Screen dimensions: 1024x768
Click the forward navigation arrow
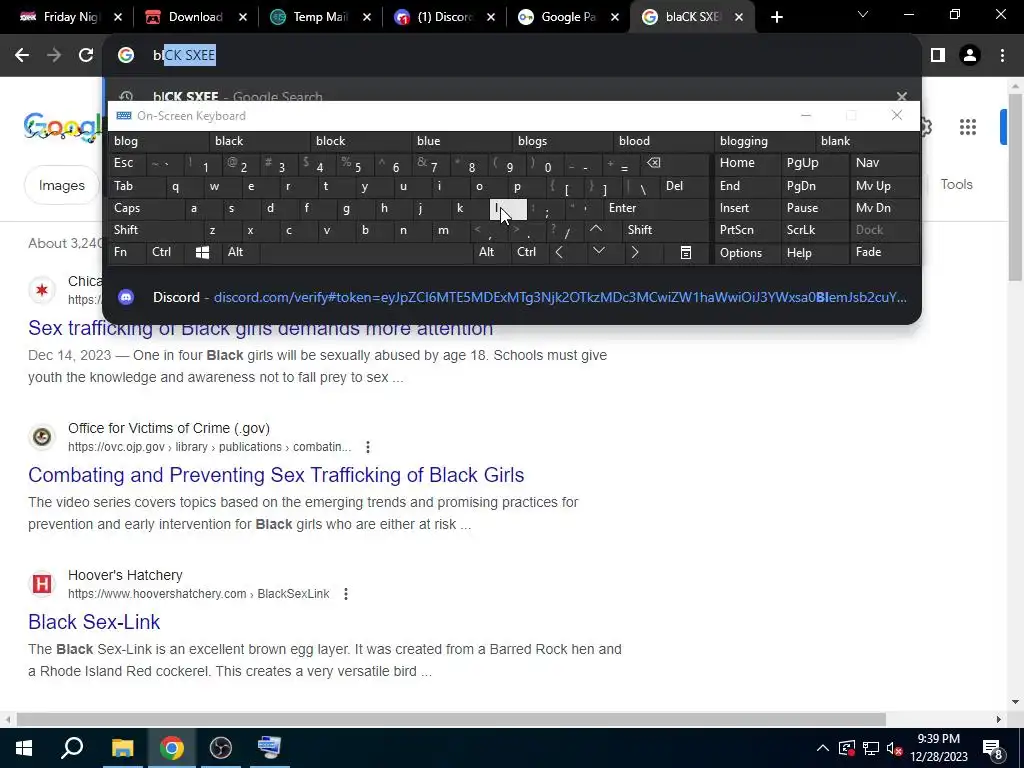point(54,56)
